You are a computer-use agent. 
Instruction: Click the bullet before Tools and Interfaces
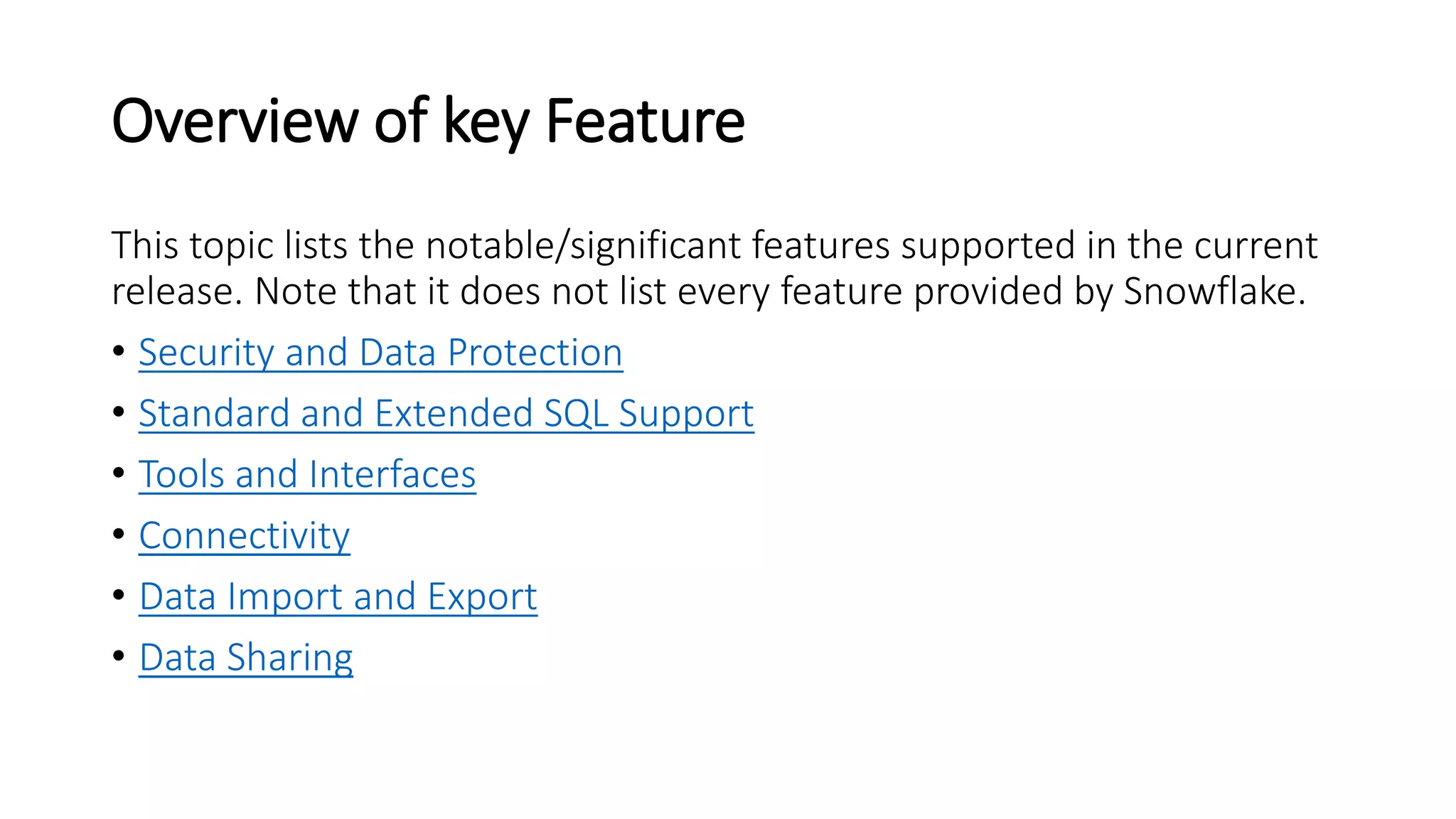coord(119,473)
